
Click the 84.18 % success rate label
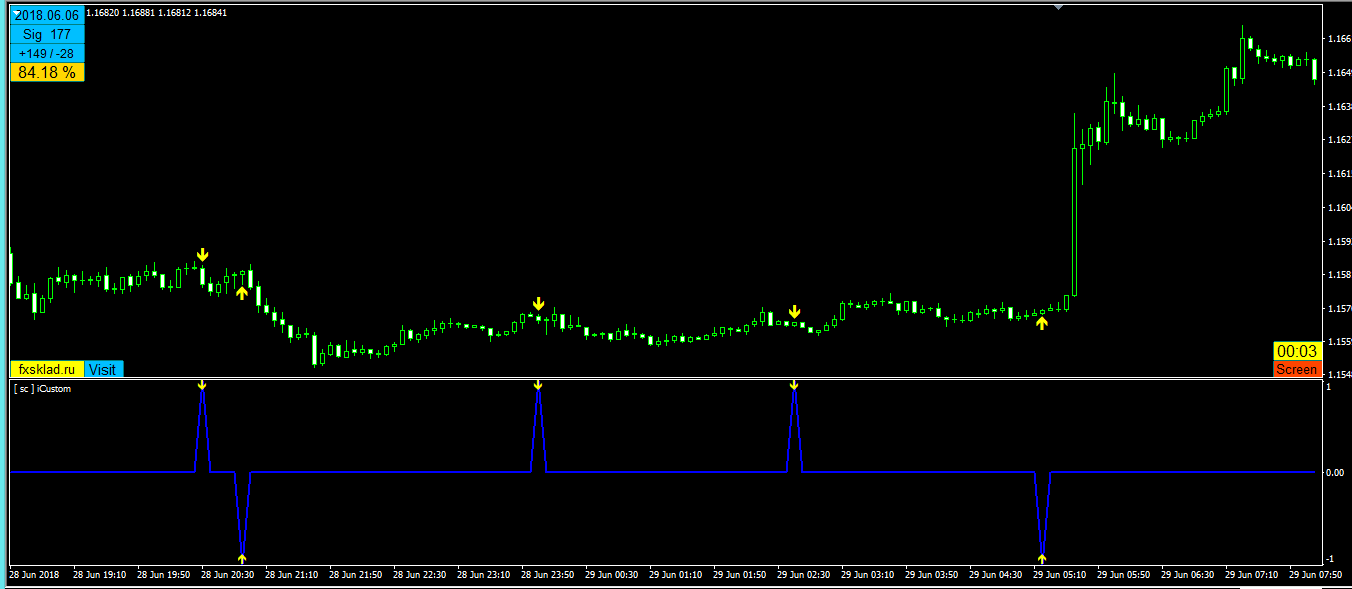tap(47, 72)
